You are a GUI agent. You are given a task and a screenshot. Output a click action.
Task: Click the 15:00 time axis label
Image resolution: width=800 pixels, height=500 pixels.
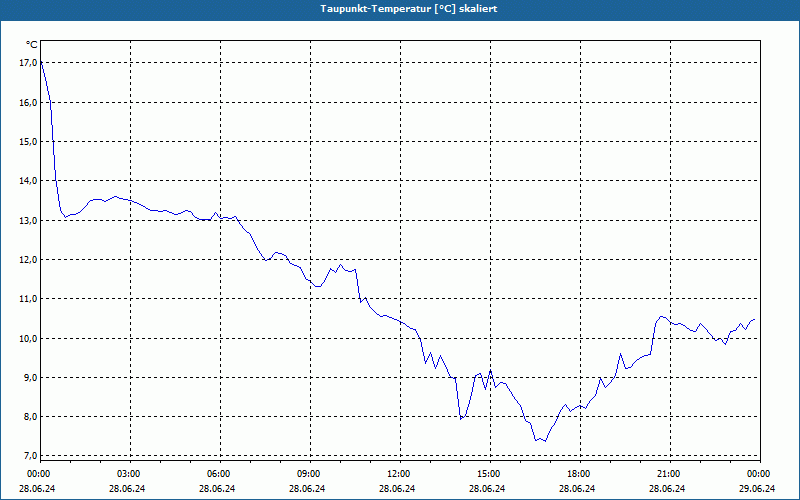tap(490, 474)
